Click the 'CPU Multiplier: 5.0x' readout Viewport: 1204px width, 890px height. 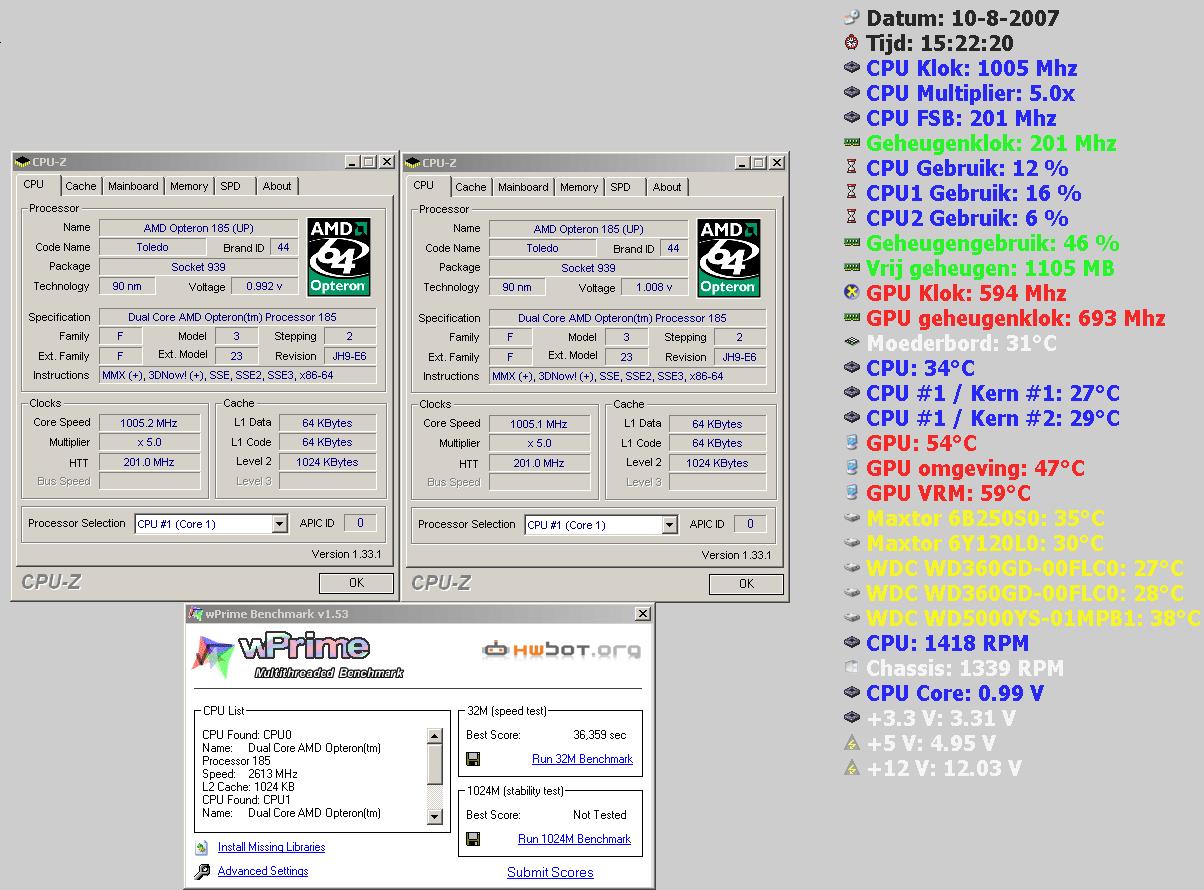click(x=970, y=93)
